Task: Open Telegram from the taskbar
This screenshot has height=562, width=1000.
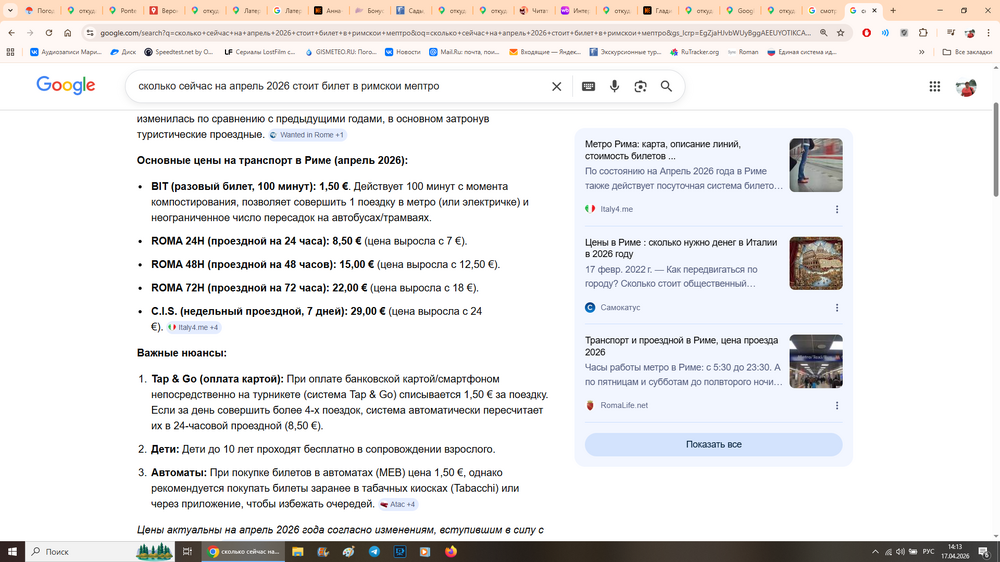Action: coord(374,551)
